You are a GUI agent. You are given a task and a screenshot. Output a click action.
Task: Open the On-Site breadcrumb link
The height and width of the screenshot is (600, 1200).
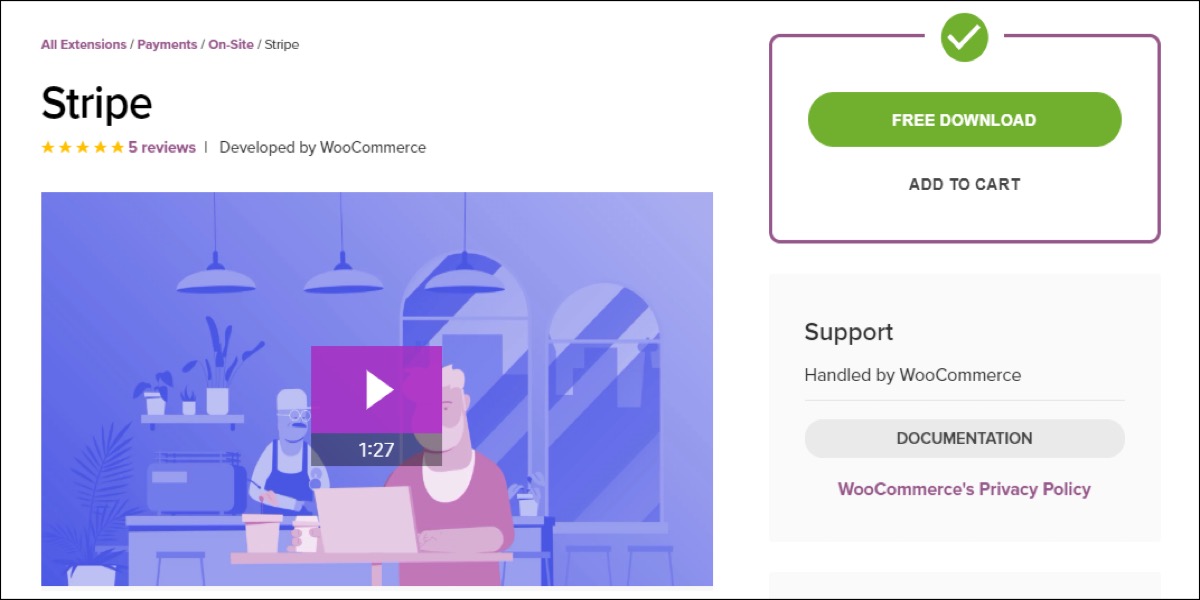click(231, 45)
